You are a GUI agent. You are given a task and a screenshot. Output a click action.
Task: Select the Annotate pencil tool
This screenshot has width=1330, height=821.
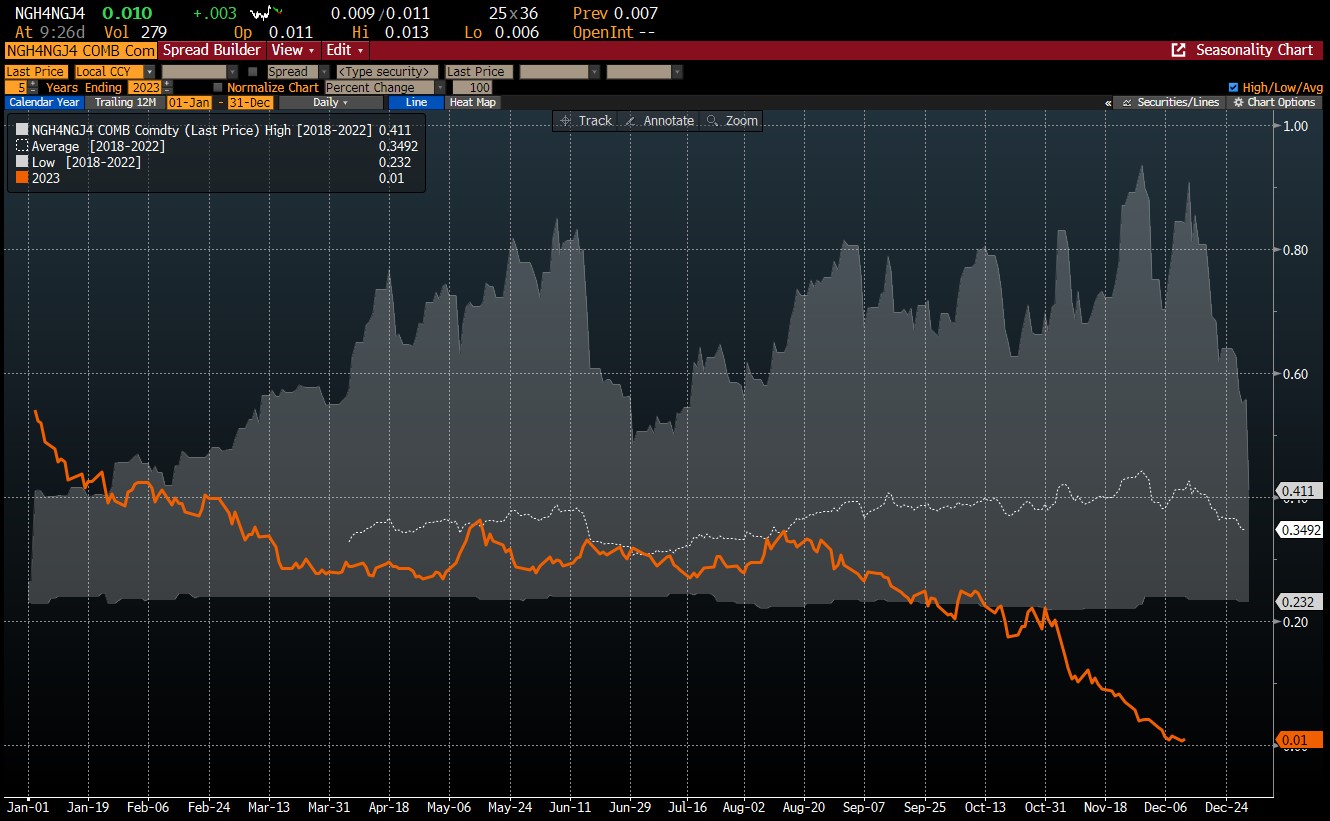[658, 121]
